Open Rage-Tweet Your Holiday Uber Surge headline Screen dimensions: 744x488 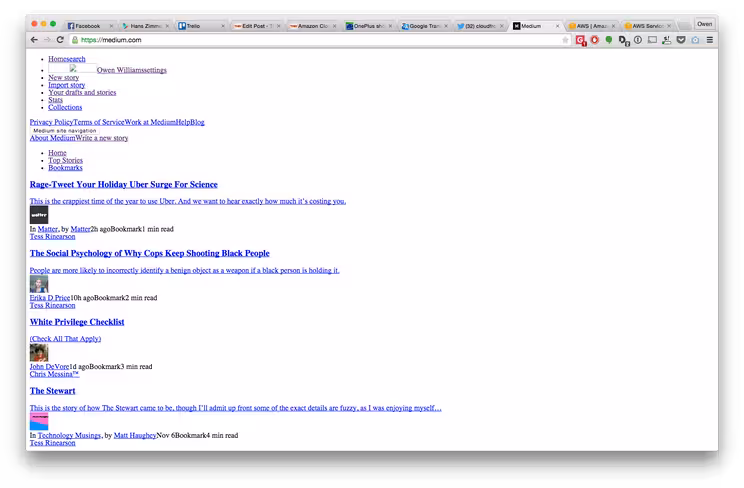124,185
